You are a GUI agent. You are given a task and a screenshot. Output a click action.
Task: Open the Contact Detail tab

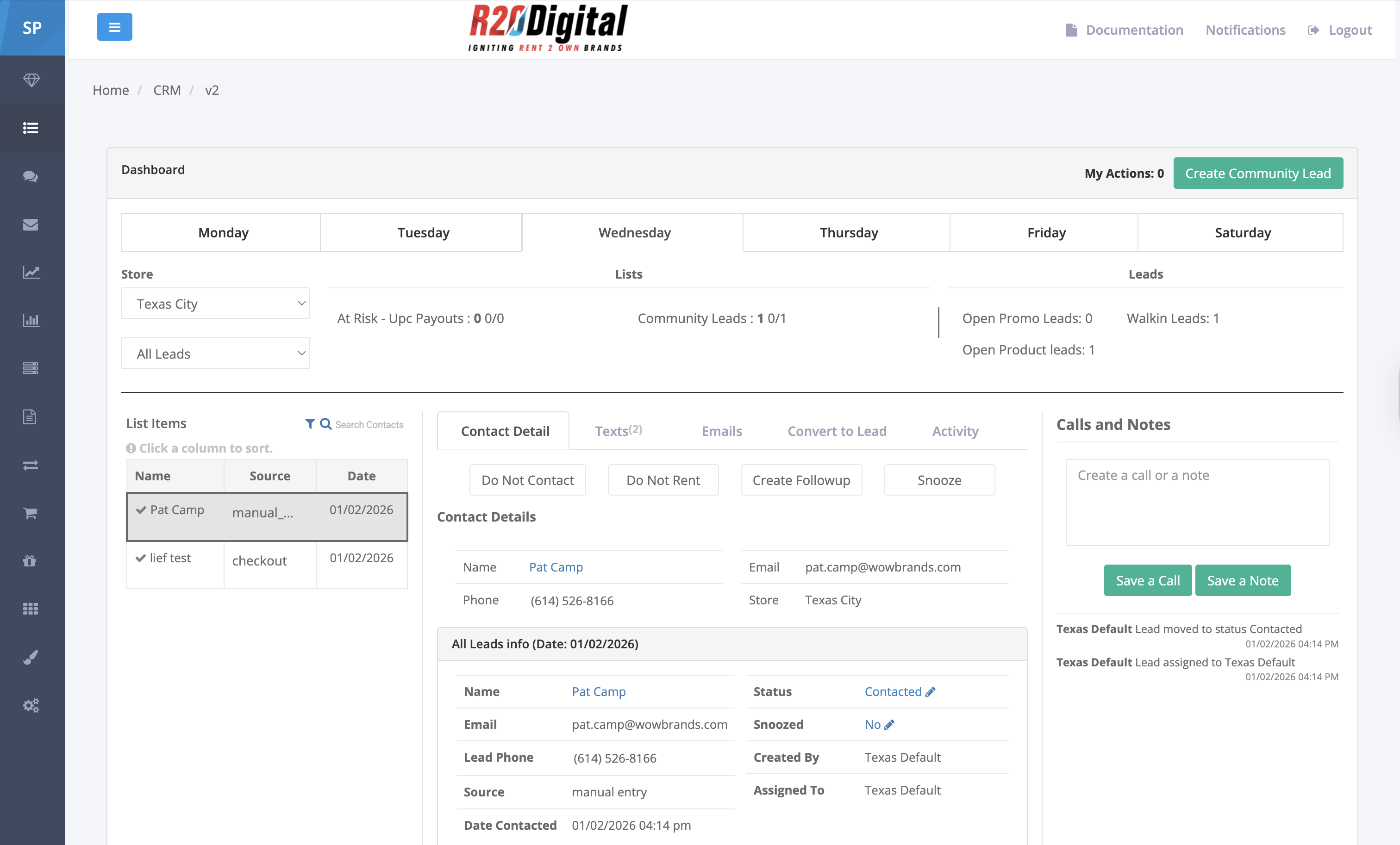503,431
